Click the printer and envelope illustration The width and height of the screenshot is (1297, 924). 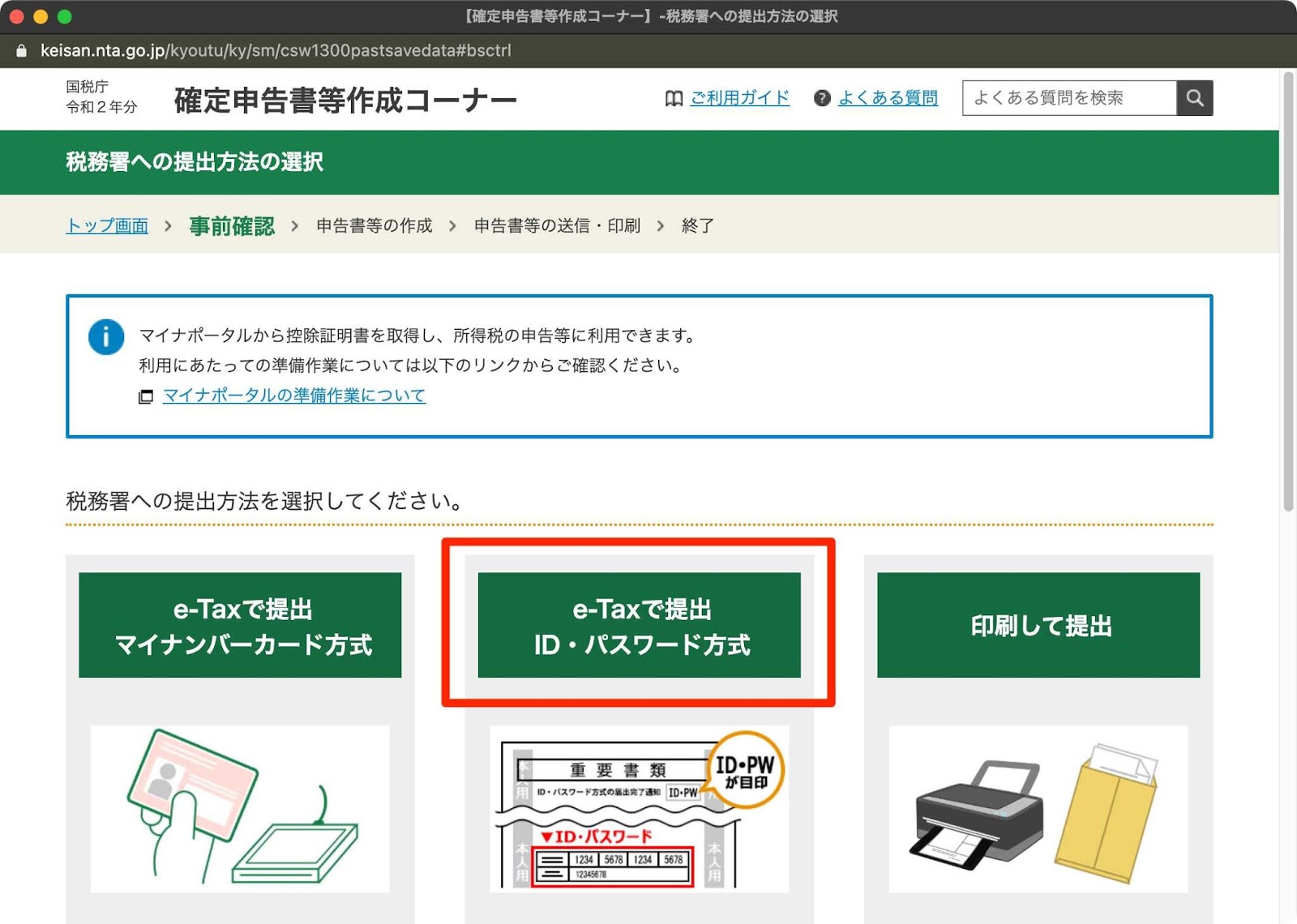1038,809
